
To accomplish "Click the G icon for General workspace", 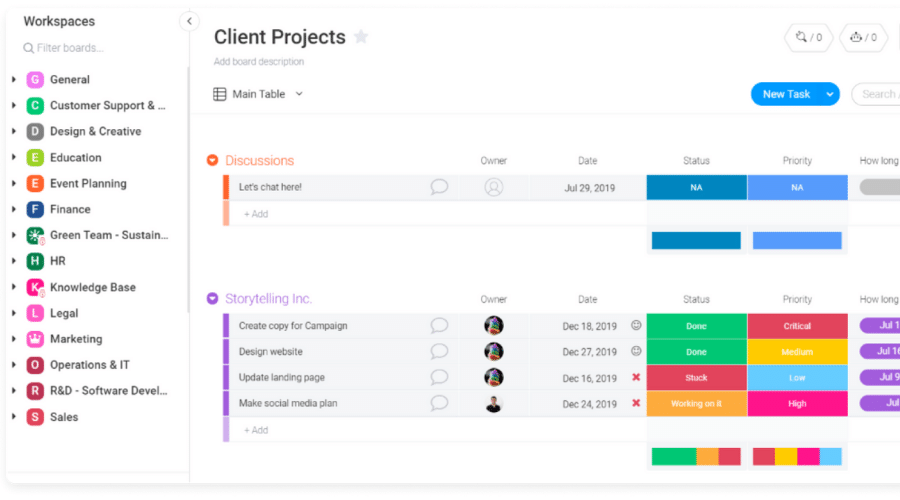I will (35, 80).
